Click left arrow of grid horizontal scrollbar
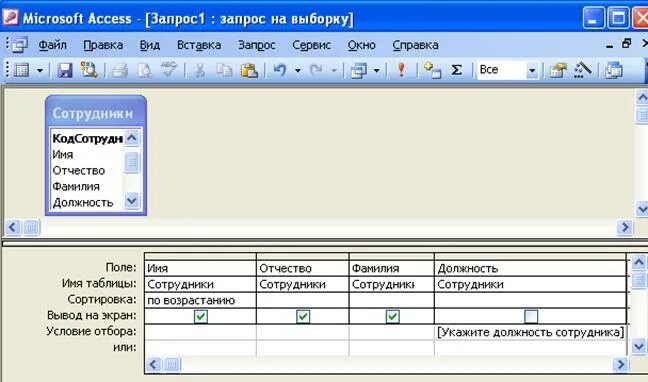 point(153,364)
